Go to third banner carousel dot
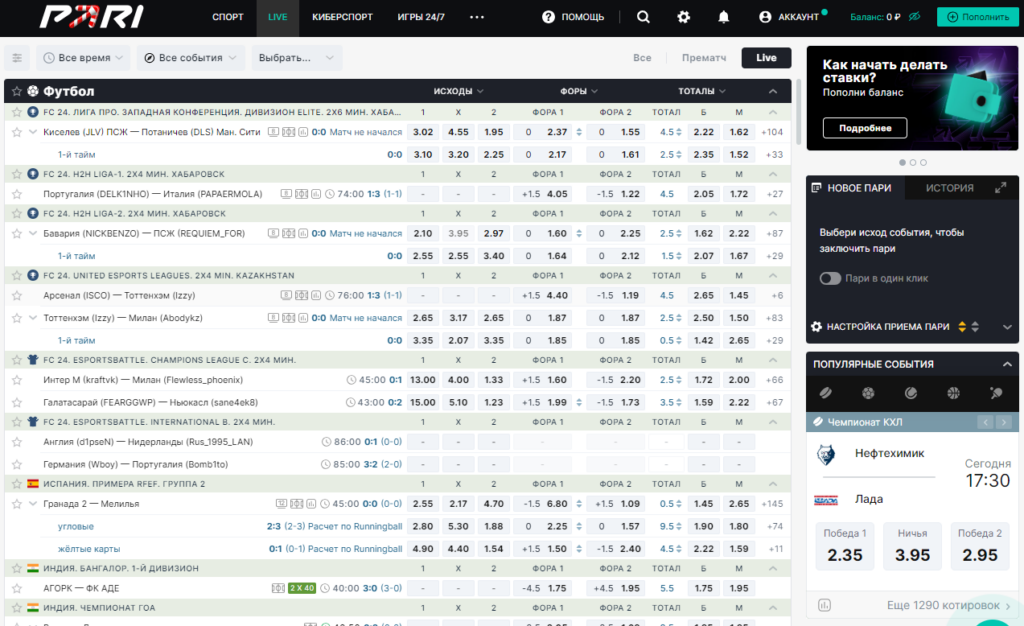1024x626 pixels. coord(923,163)
